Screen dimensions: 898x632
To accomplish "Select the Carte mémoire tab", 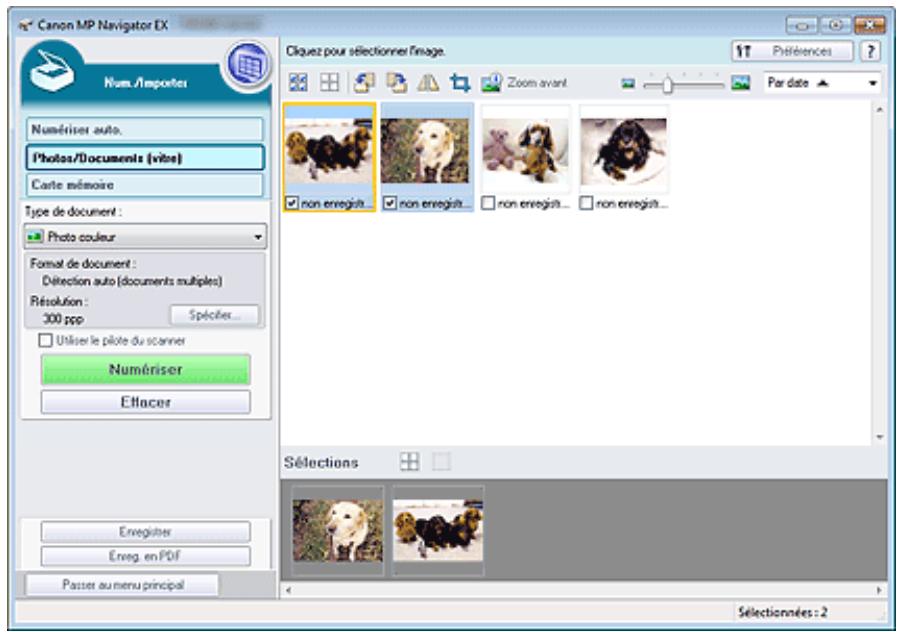I will (145, 185).
